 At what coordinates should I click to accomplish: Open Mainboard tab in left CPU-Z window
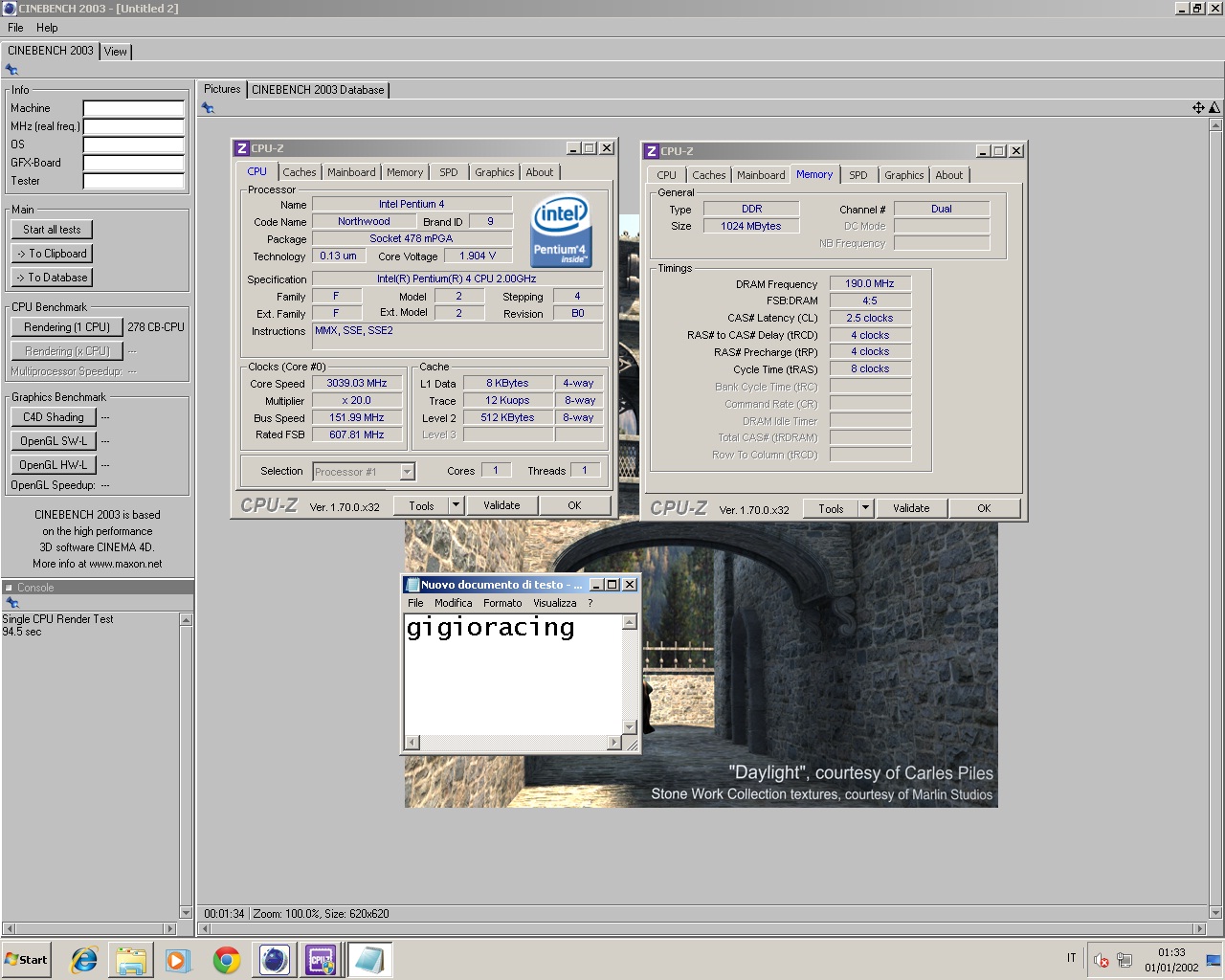[x=351, y=172]
